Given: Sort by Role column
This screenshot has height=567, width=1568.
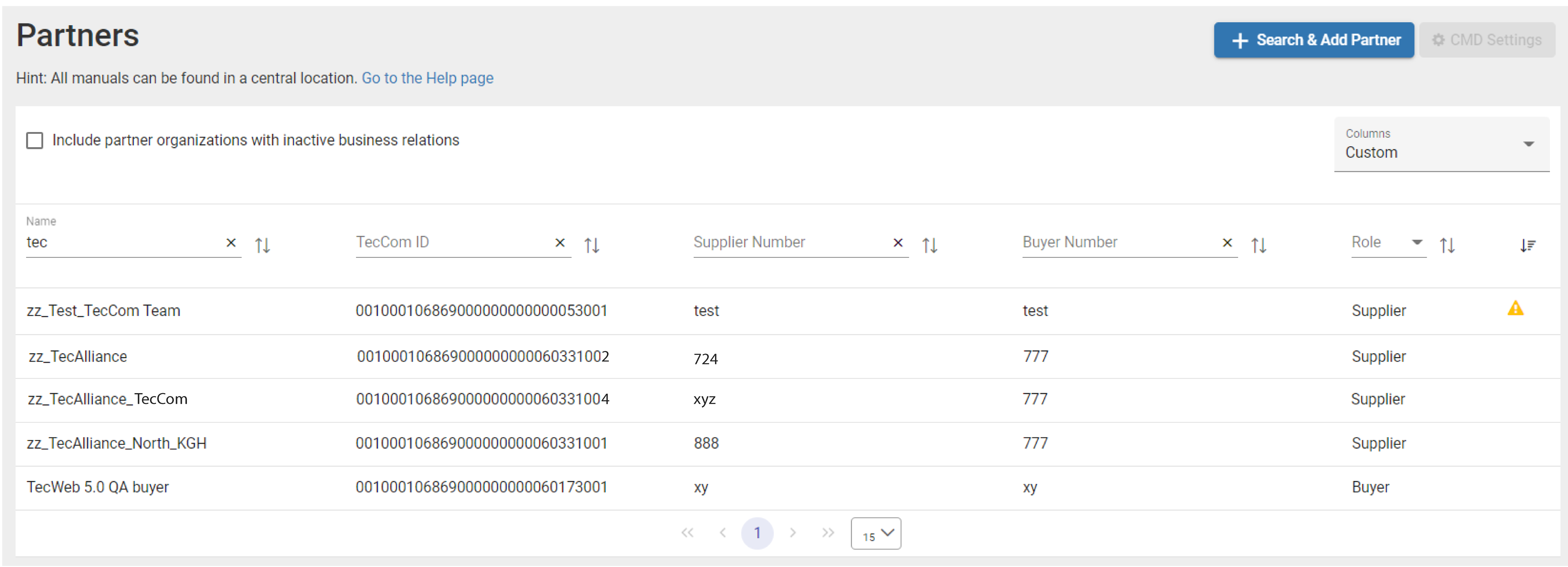Looking at the screenshot, I should (x=1447, y=245).
